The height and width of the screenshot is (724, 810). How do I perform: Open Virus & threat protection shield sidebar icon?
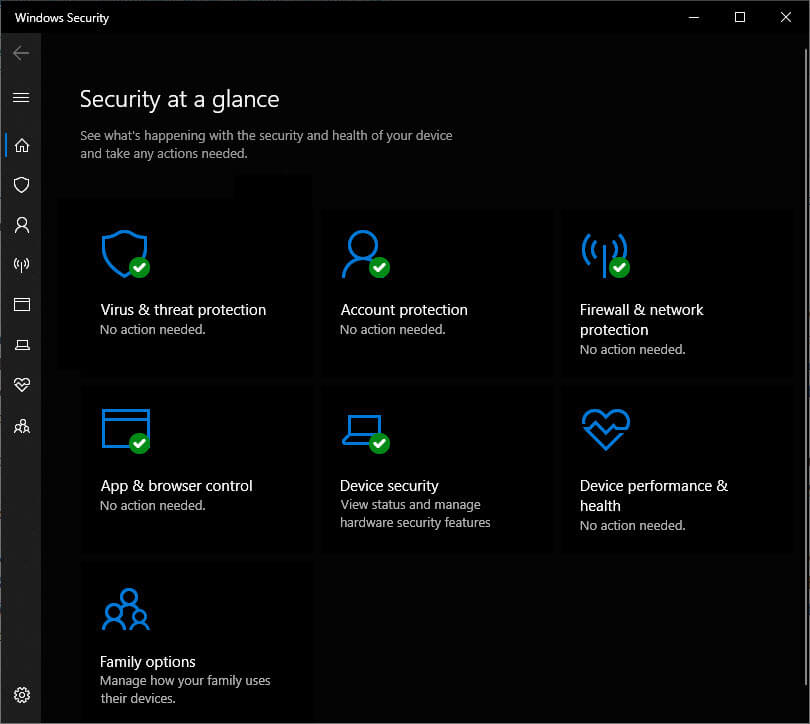(x=21, y=185)
